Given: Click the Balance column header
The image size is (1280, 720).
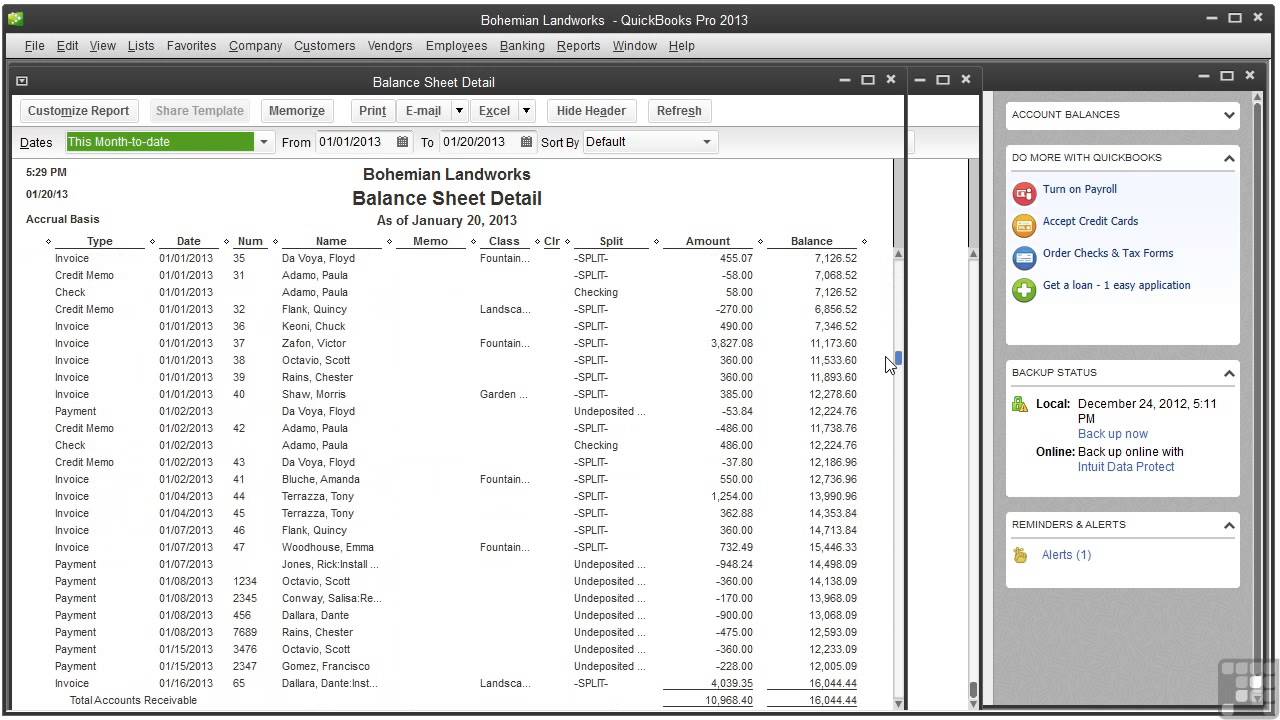Looking at the screenshot, I should coord(811,241).
